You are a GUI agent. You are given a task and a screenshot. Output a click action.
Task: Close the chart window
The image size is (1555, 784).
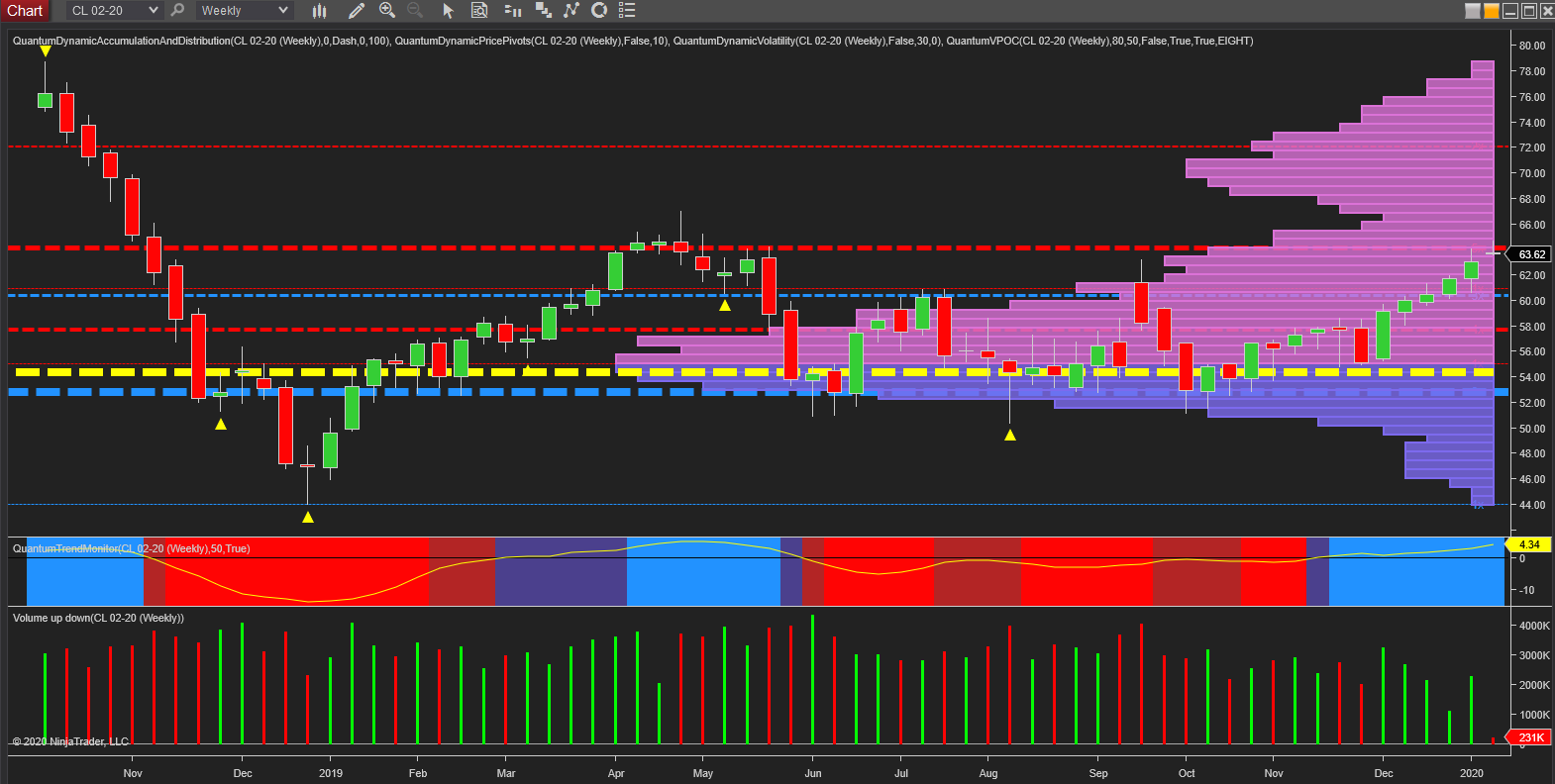coord(1547,11)
